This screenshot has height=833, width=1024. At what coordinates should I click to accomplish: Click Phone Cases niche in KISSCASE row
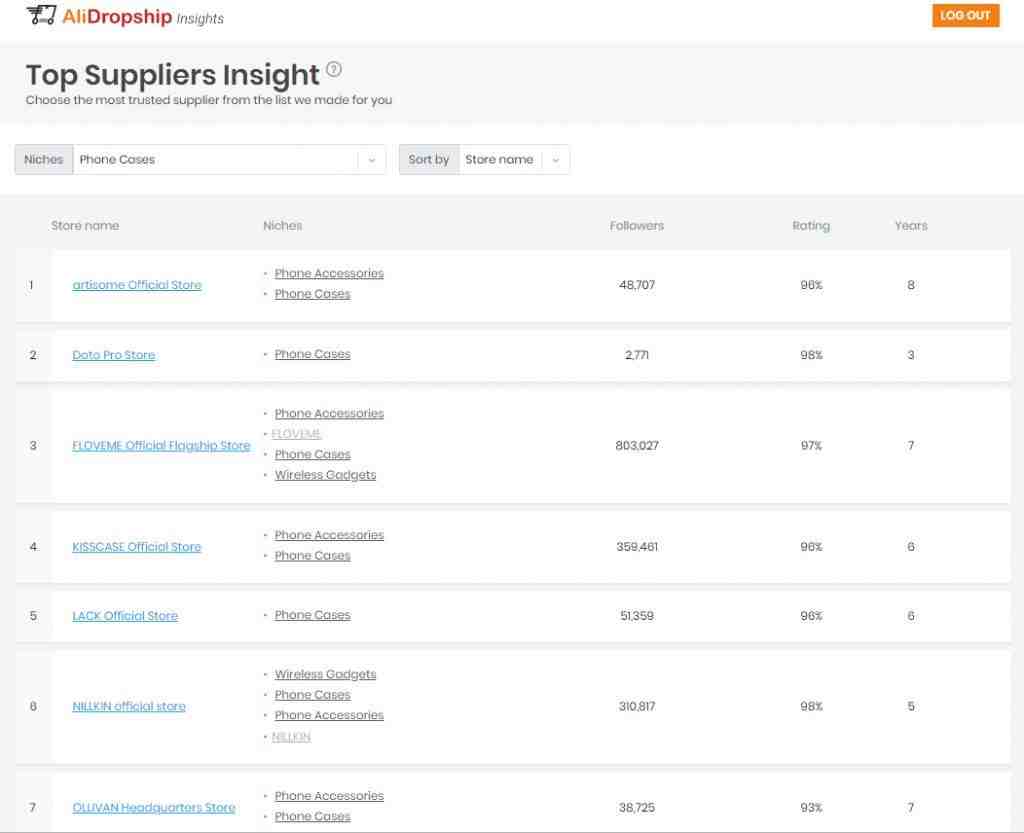coord(313,556)
